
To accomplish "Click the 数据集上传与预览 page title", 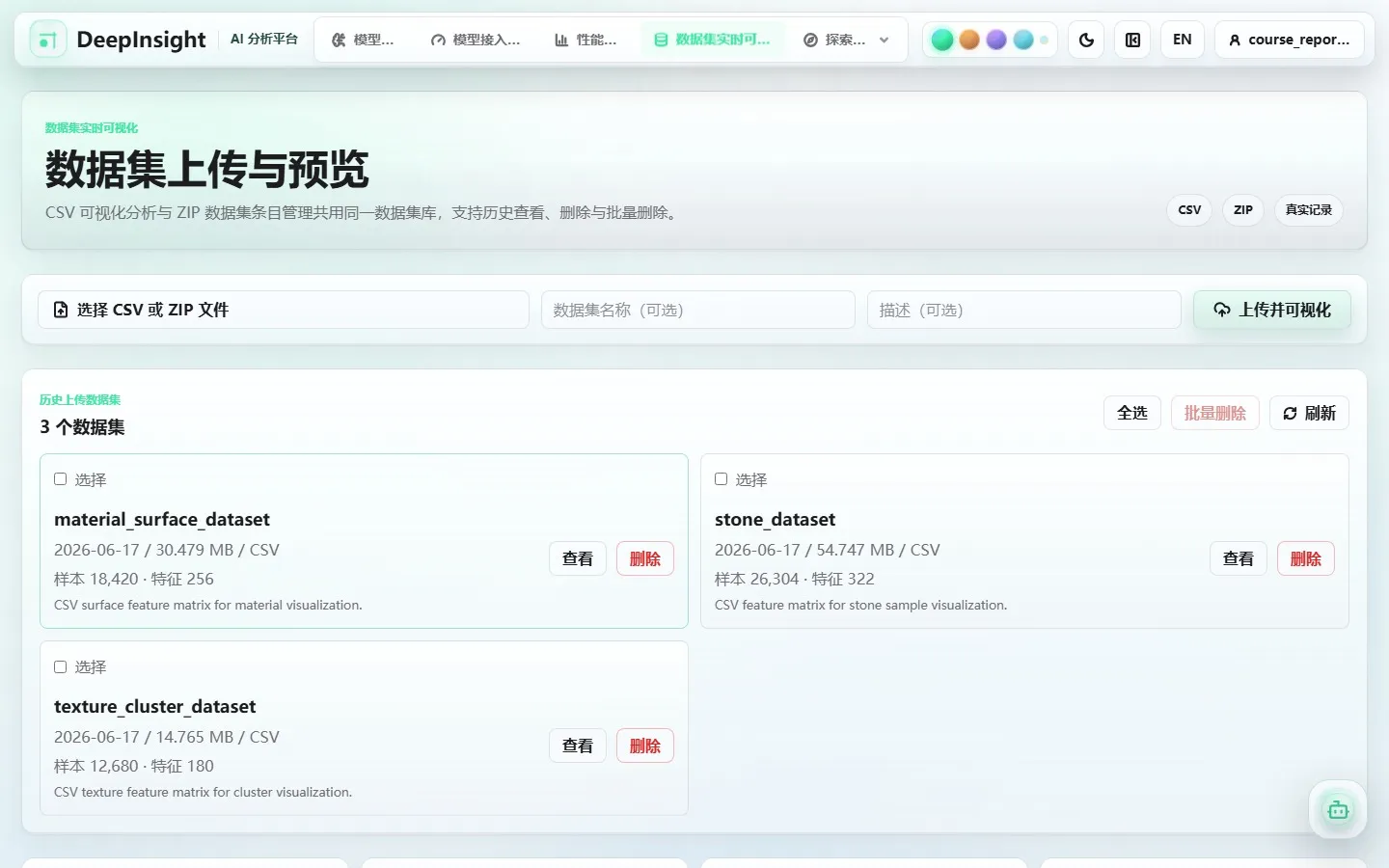I will [207, 170].
